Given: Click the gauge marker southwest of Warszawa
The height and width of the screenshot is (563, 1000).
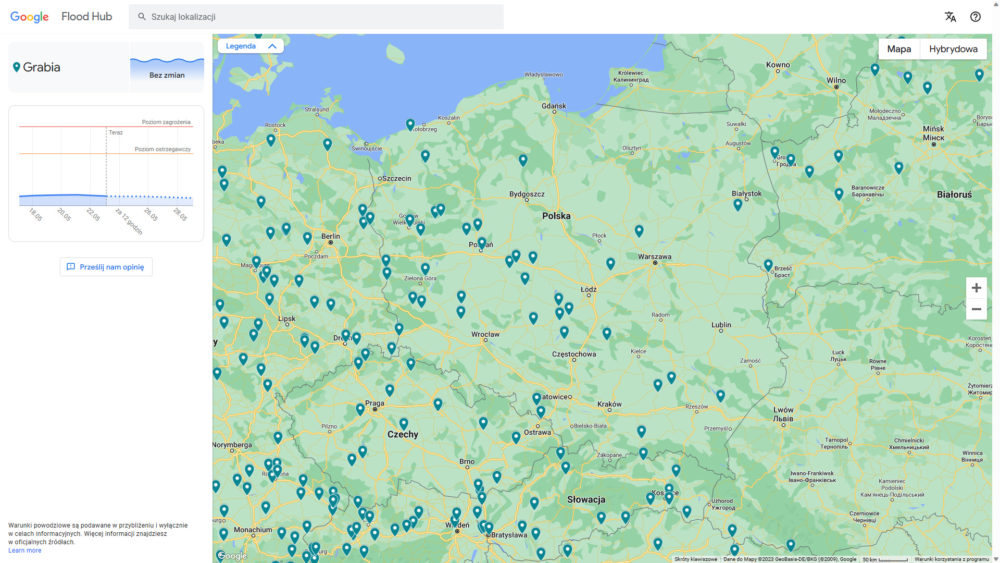Looking at the screenshot, I should click(610, 263).
